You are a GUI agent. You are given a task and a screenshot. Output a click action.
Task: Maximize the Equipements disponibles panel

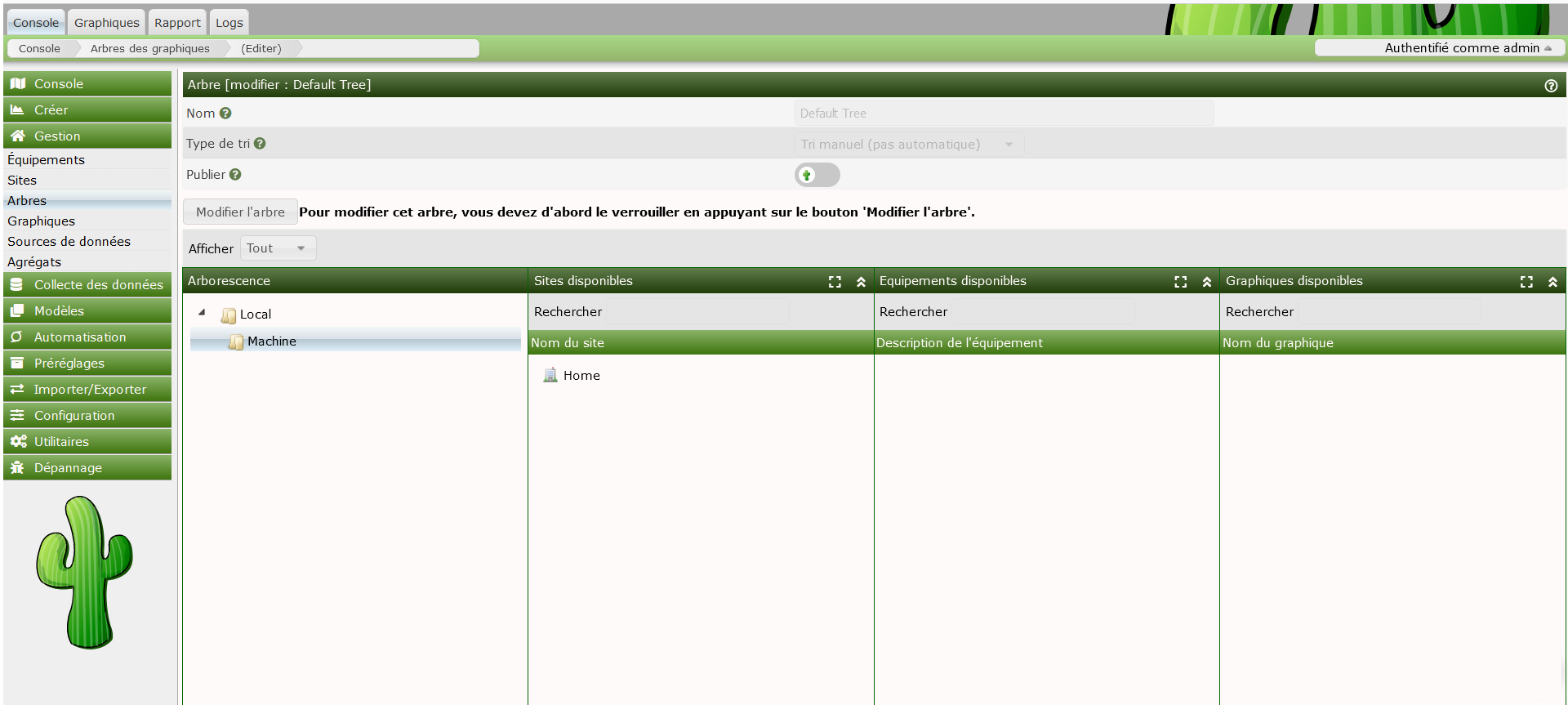(x=1180, y=282)
